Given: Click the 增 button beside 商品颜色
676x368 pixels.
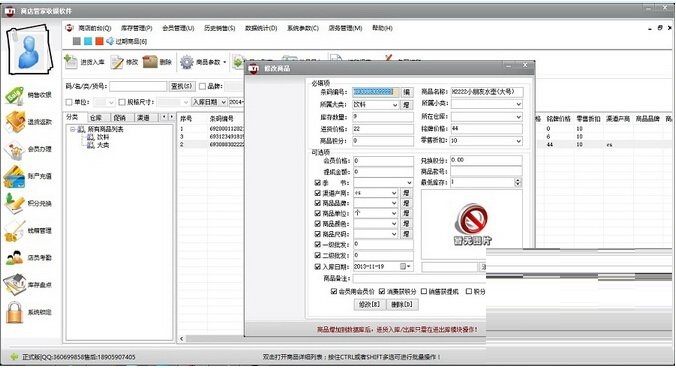Looking at the screenshot, I should coord(406,224).
